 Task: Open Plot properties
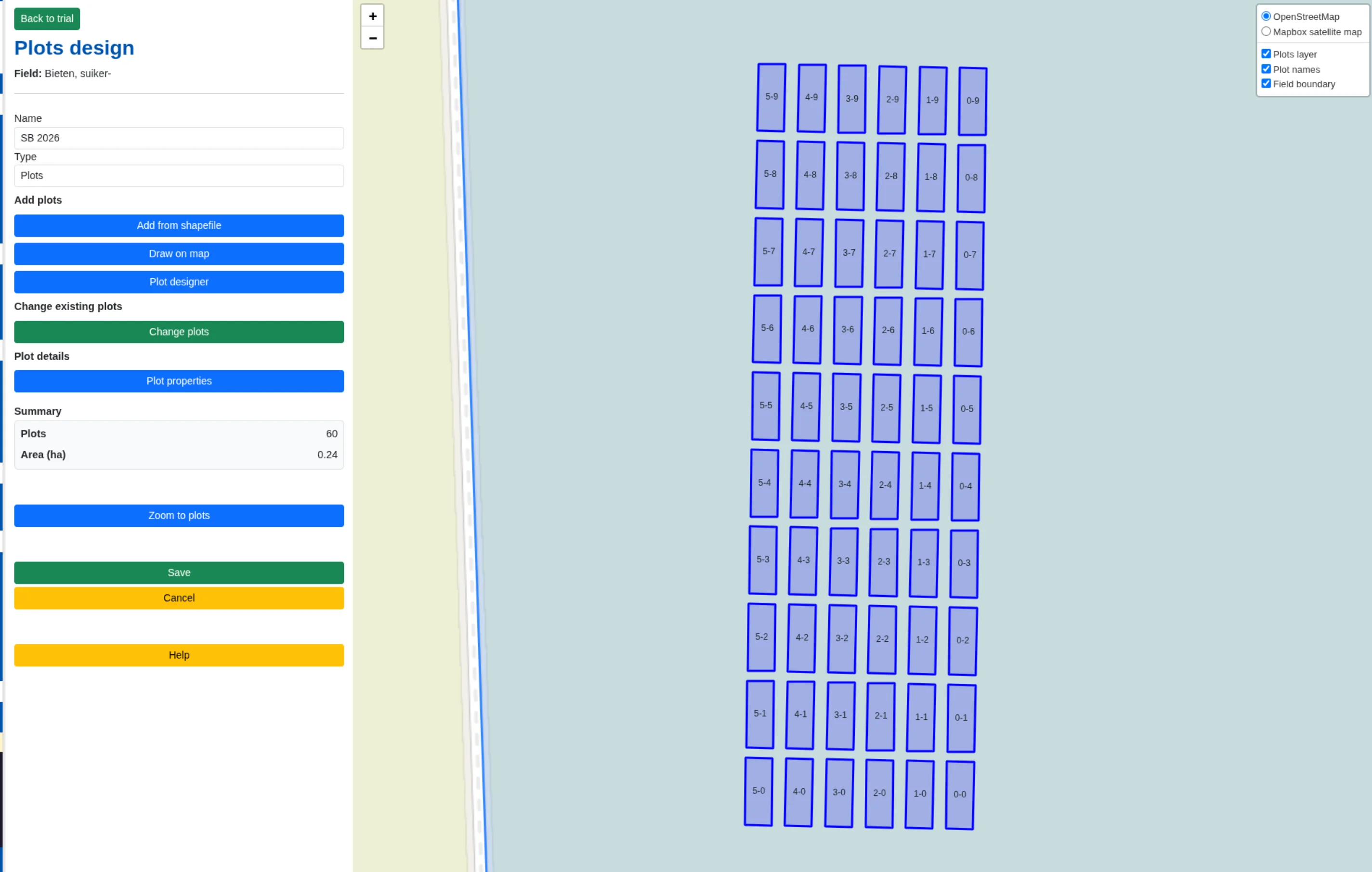click(179, 381)
